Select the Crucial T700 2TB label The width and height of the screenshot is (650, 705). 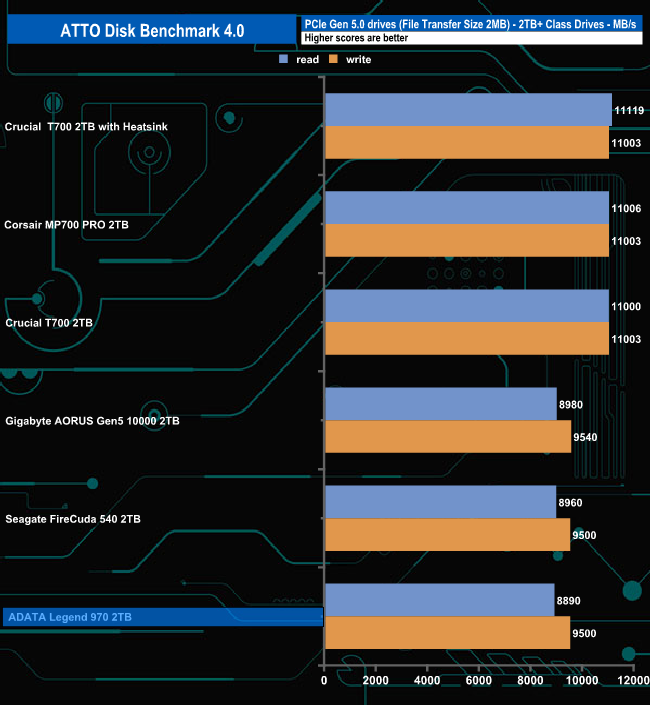coord(49,323)
